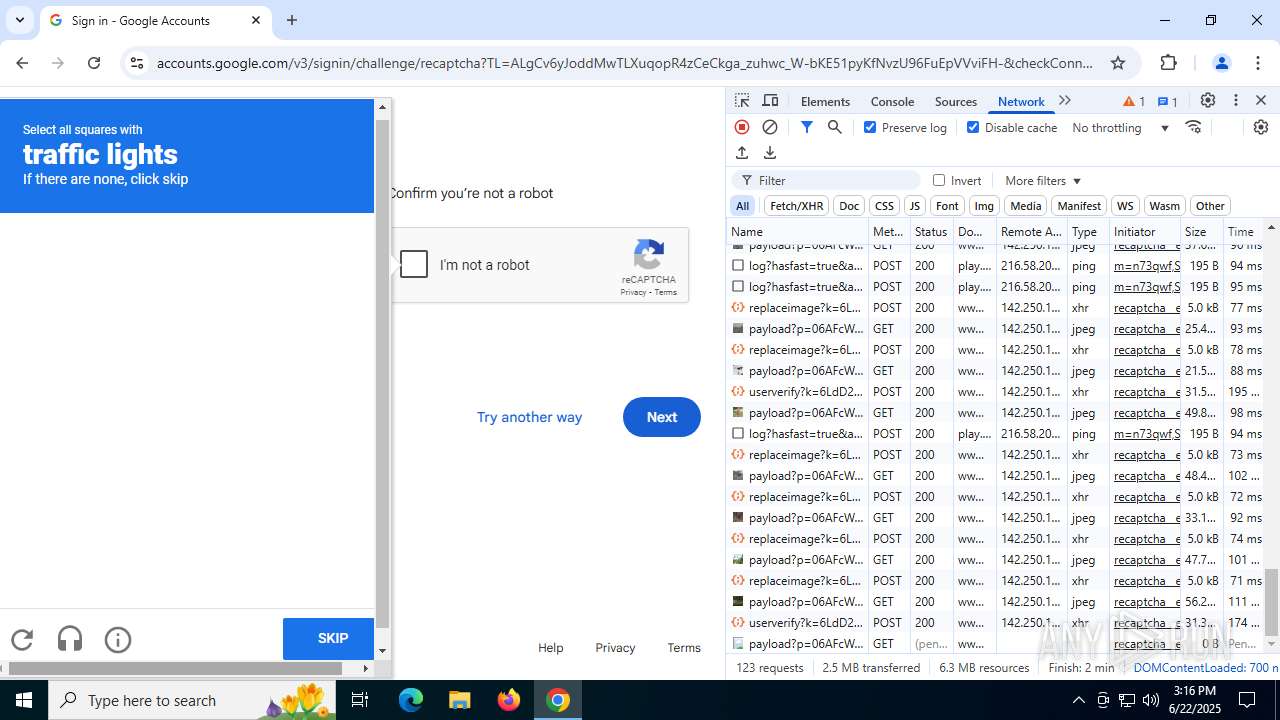Open Chrome three-dot menu
This screenshot has width=1280, height=720.
[x=1258, y=63]
